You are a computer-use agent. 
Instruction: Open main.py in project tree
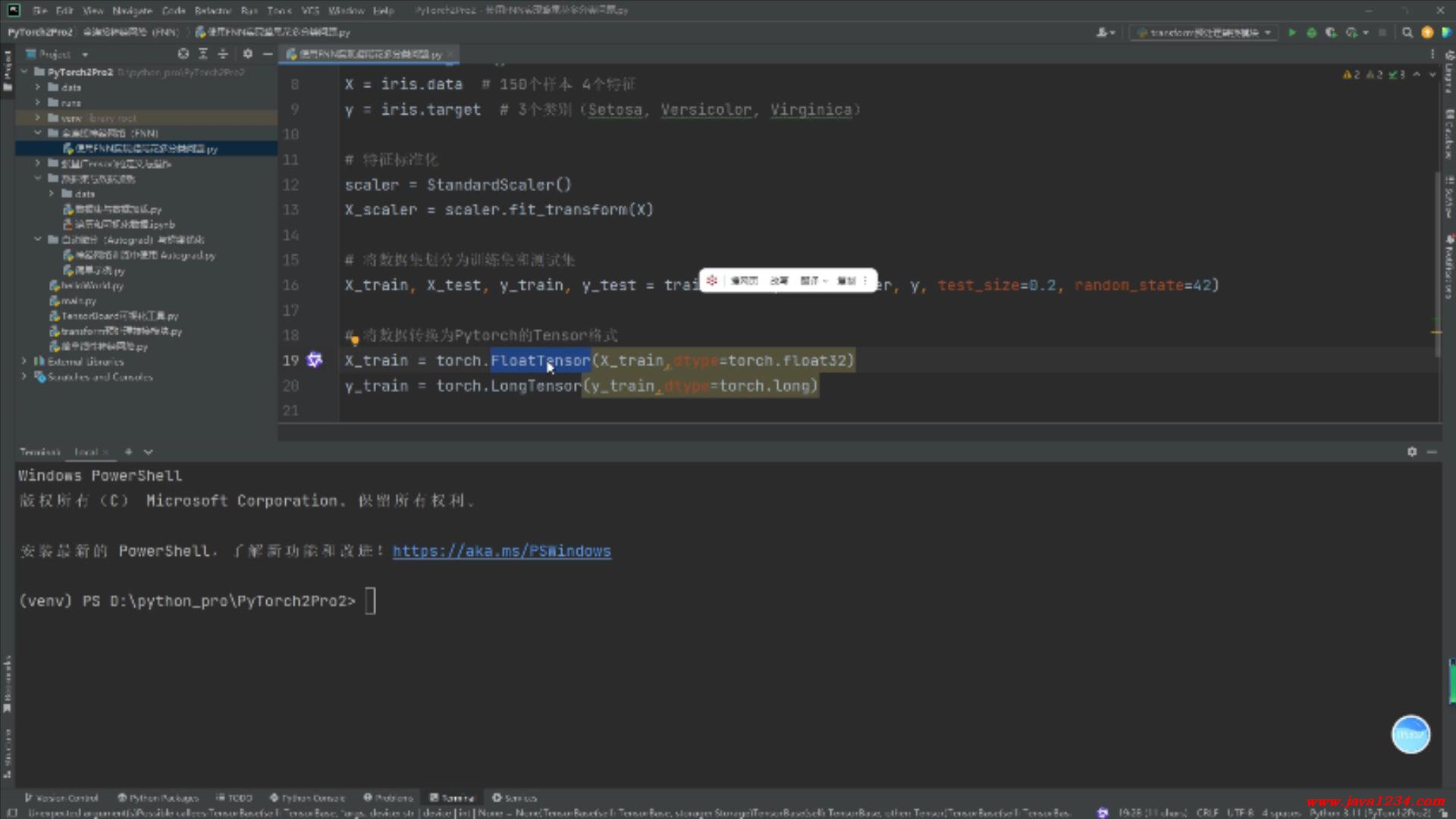[78, 301]
